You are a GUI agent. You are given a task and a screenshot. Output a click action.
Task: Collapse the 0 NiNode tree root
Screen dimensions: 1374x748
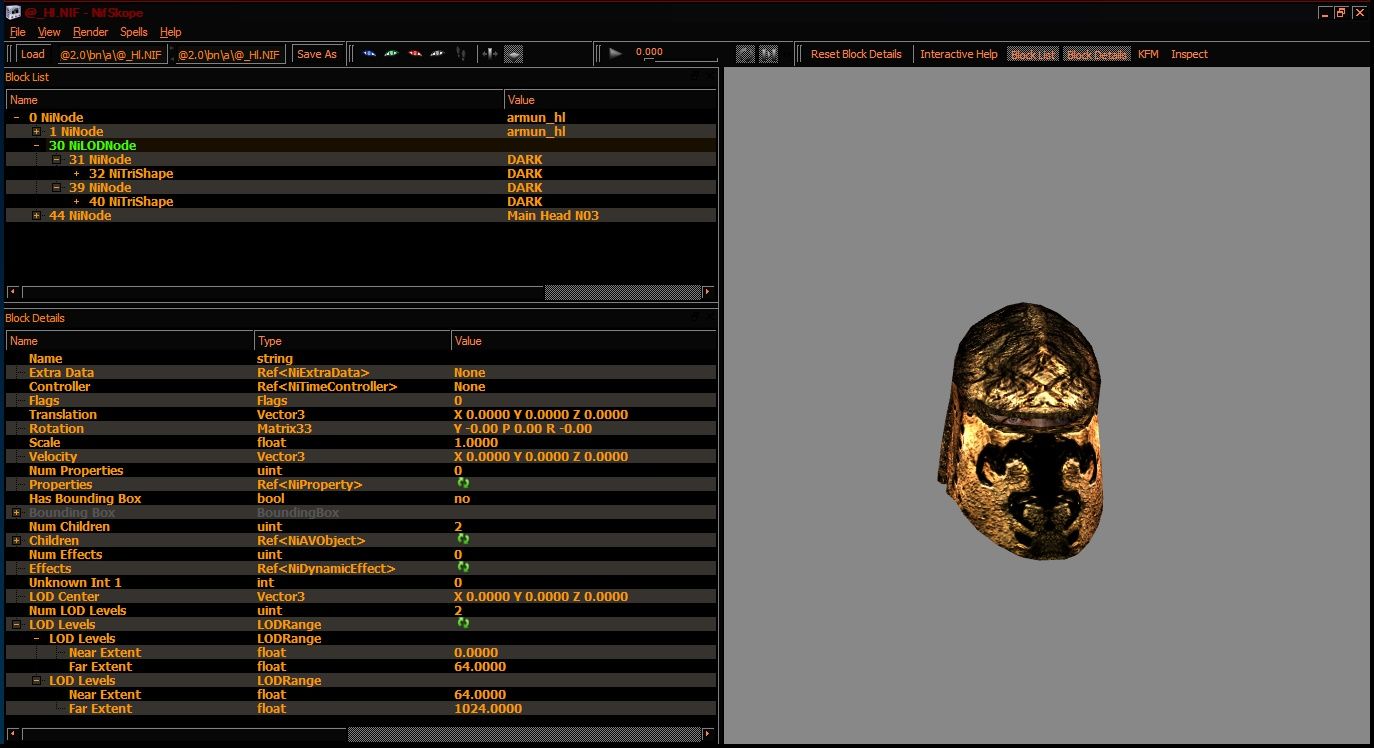point(16,118)
